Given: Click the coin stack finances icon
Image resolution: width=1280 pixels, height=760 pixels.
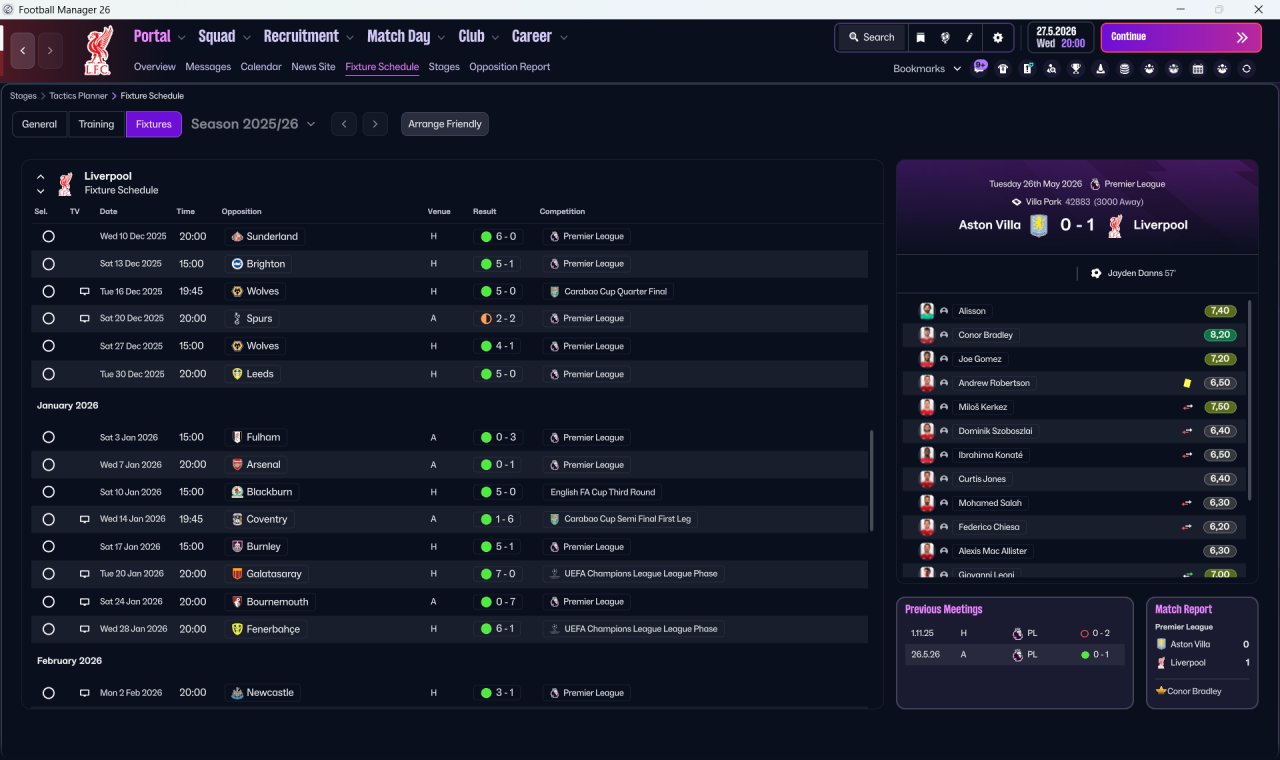Looking at the screenshot, I should (x=1124, y=69).
